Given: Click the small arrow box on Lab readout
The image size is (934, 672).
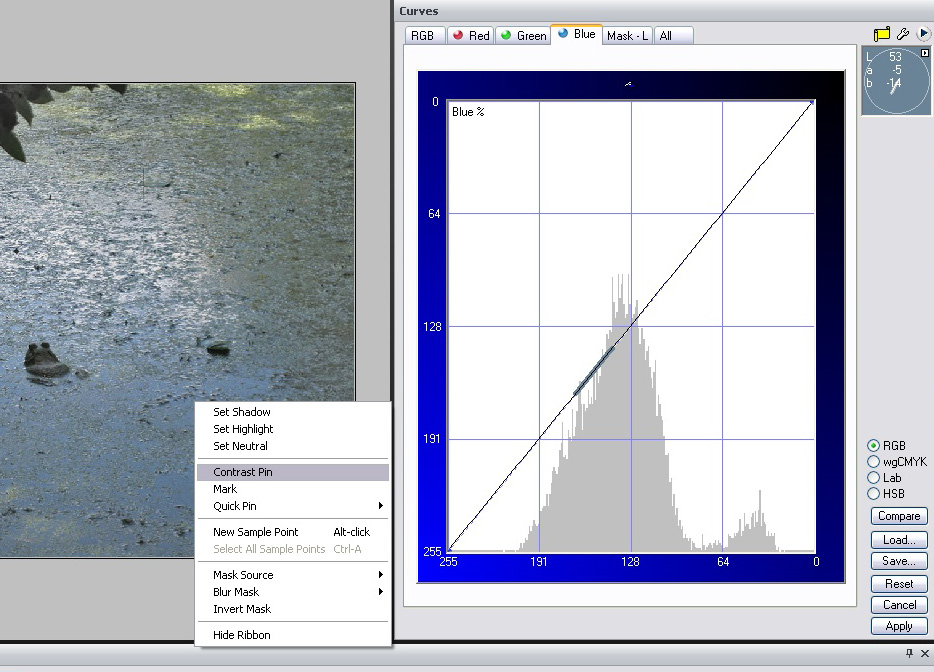Looking at the screenshot, I should pos(924,53).
